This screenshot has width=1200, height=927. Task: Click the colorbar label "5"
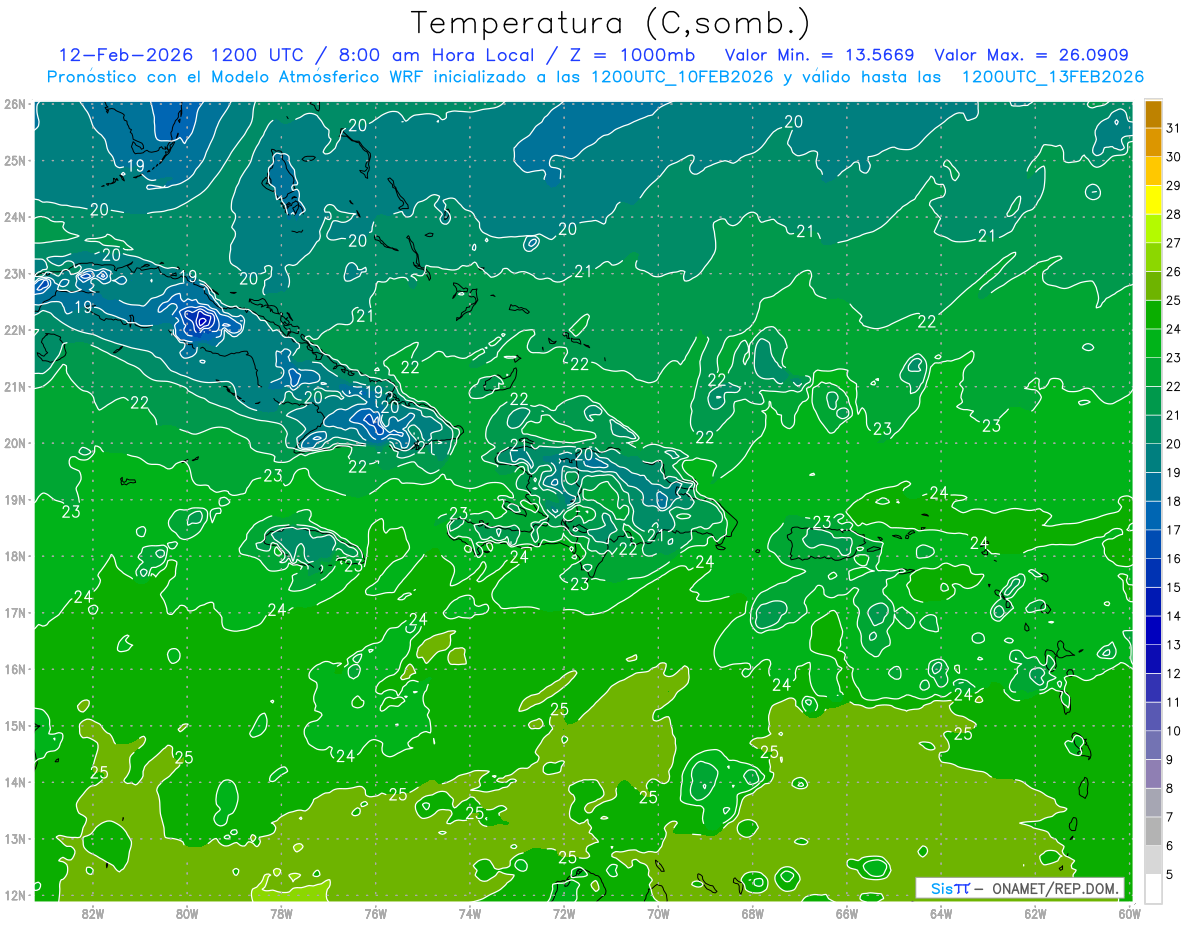pos(1170,875)
